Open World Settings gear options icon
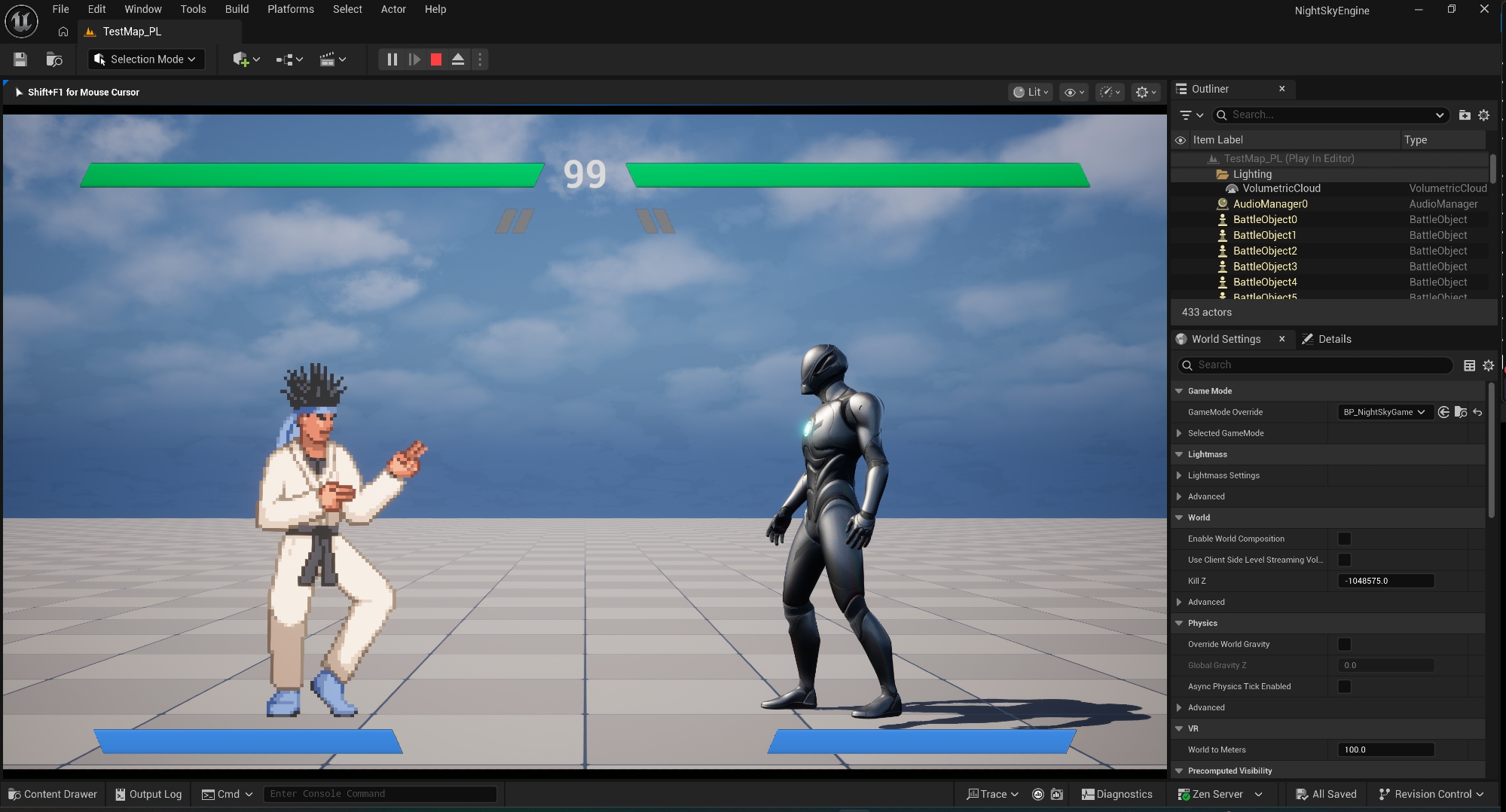The image size is (1506, 812). [1488, 365]
